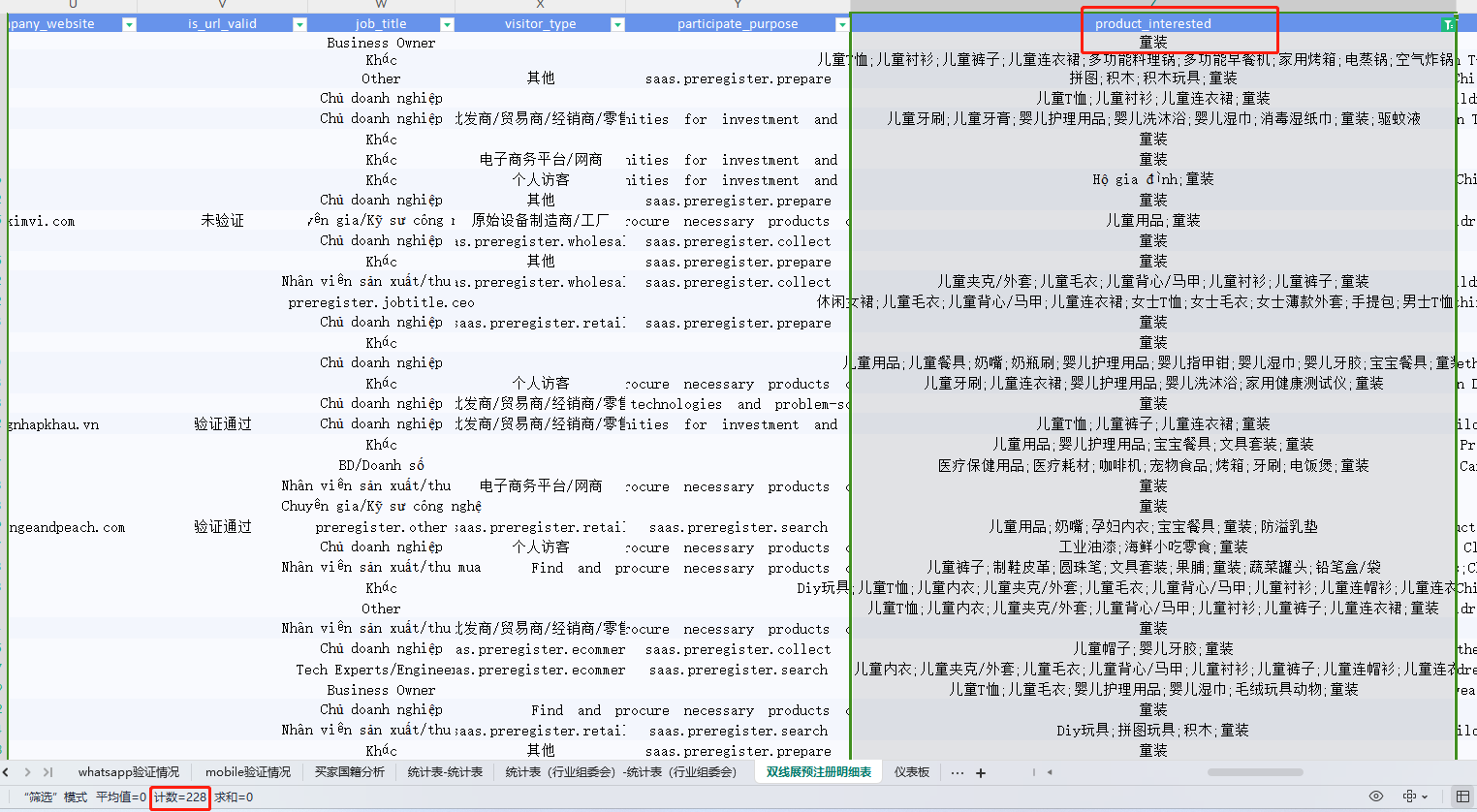Select the 仪表板 sheet tab
Viewport: 1477px width, 812px height.
pos(911,772)
